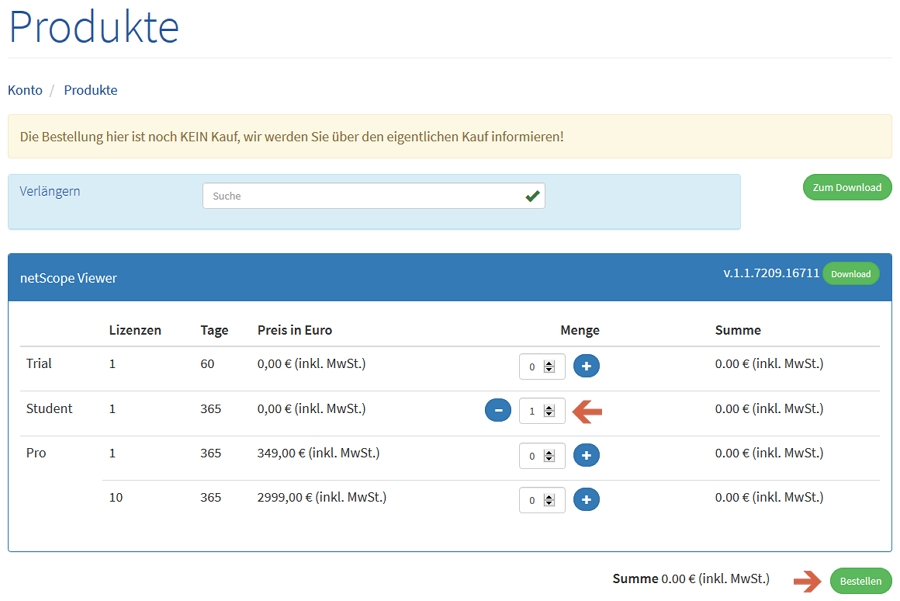Open Produkte breadcrumb link

tap(91, 90)
